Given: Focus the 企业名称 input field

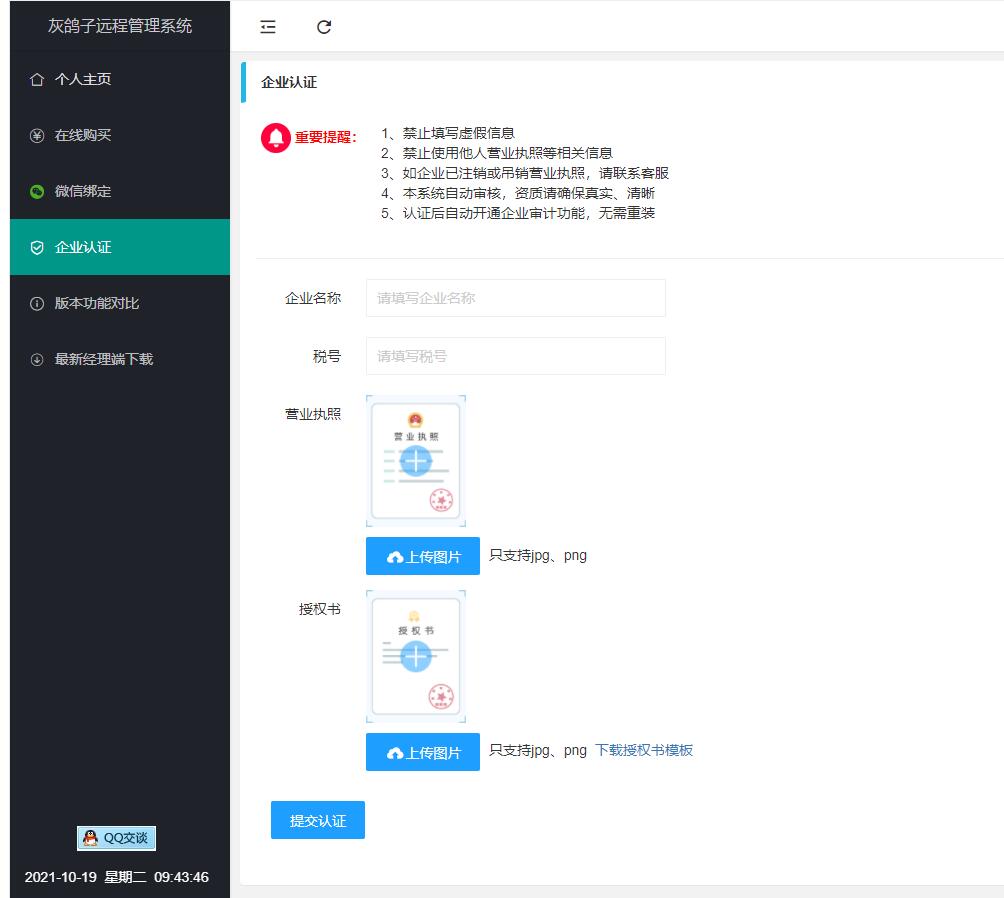Looking at the screenshot, I should 515,298.
